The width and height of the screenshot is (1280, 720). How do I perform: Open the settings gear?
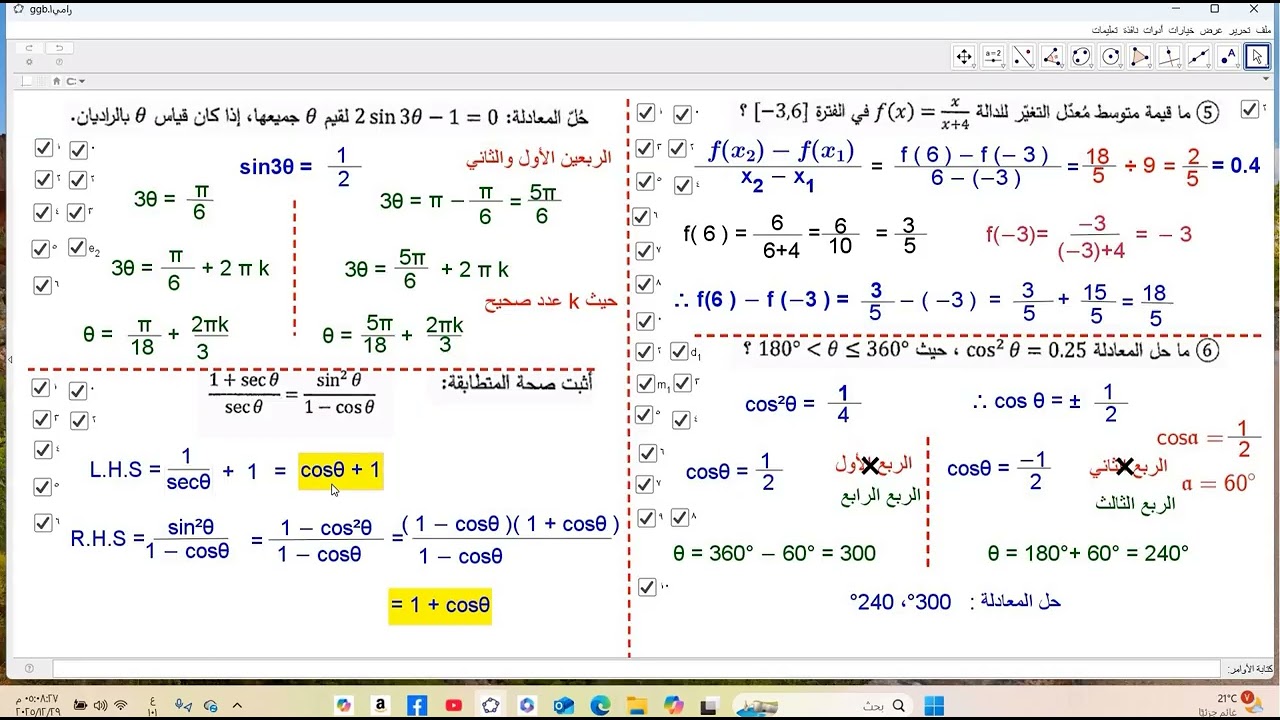(30, 62)
